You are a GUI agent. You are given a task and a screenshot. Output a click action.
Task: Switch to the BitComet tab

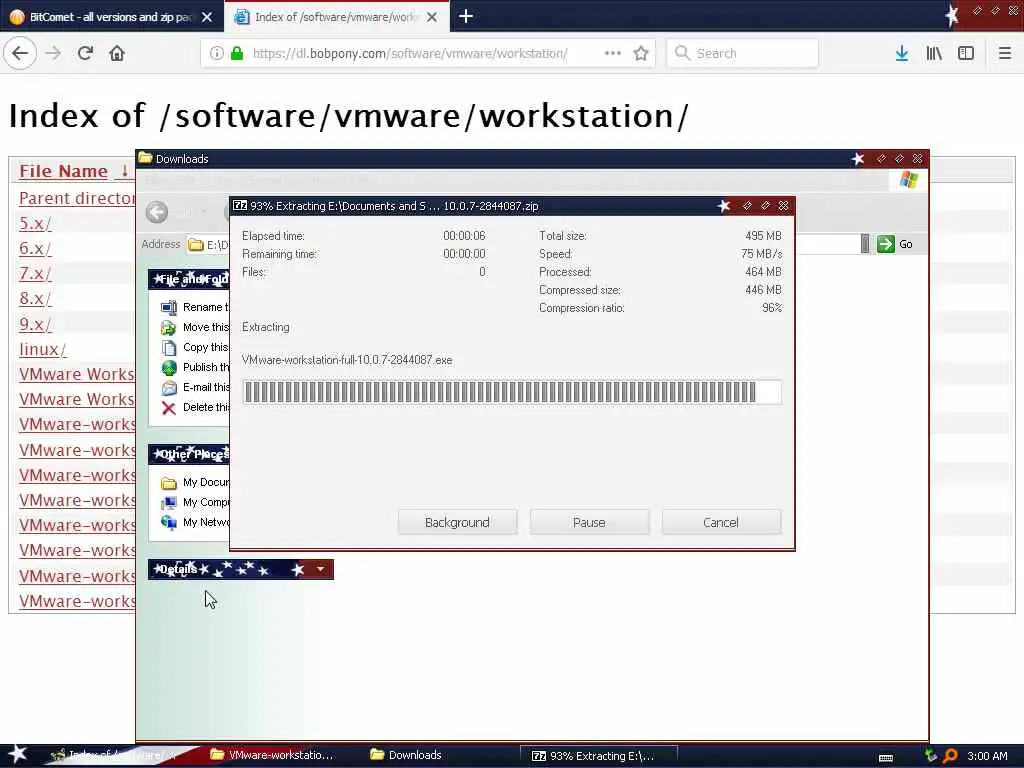click(112, 17)
